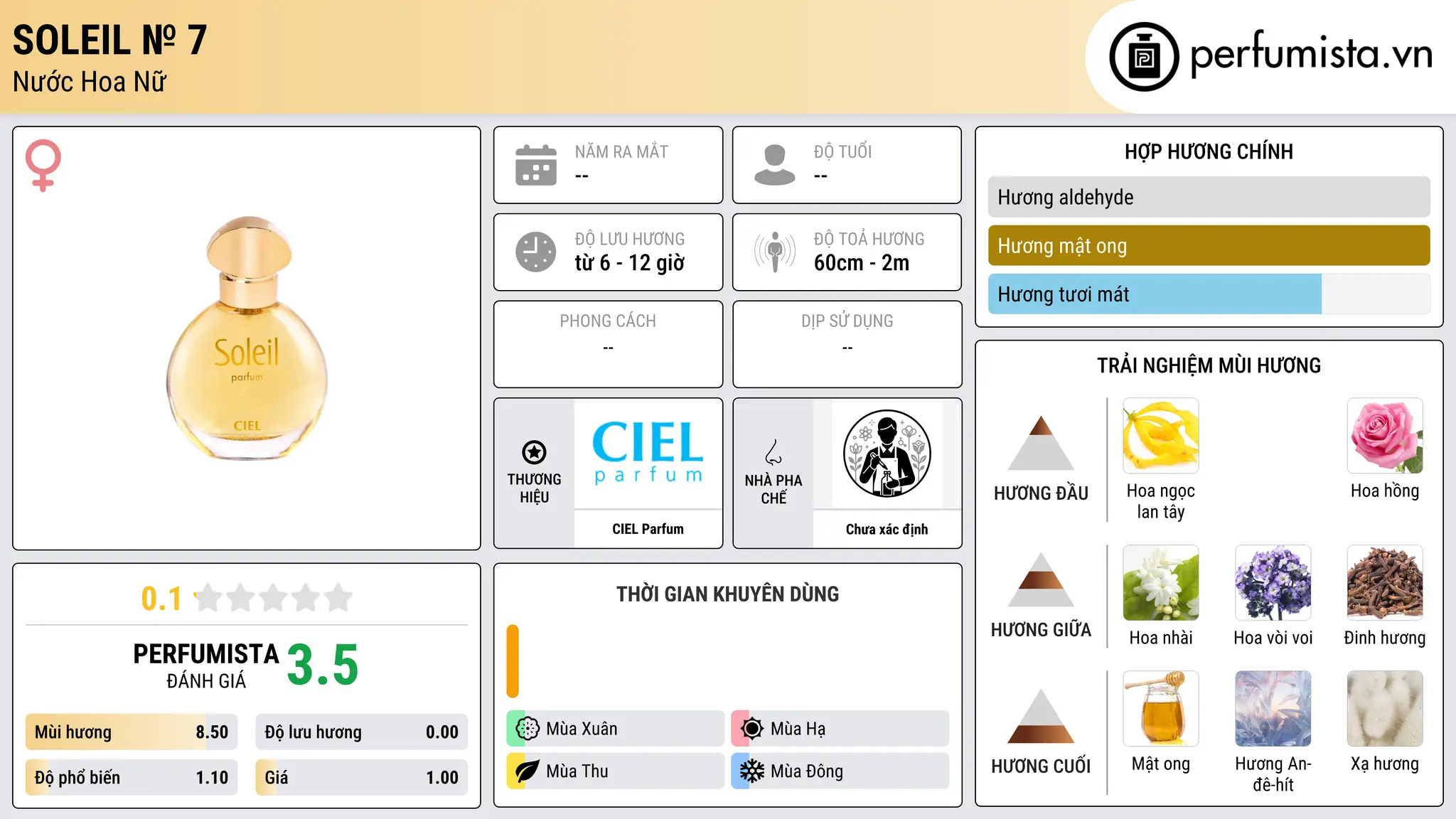Click the calendar icon next to Năm ra mắt
The image size is (1456, 819).
[536, 165]
